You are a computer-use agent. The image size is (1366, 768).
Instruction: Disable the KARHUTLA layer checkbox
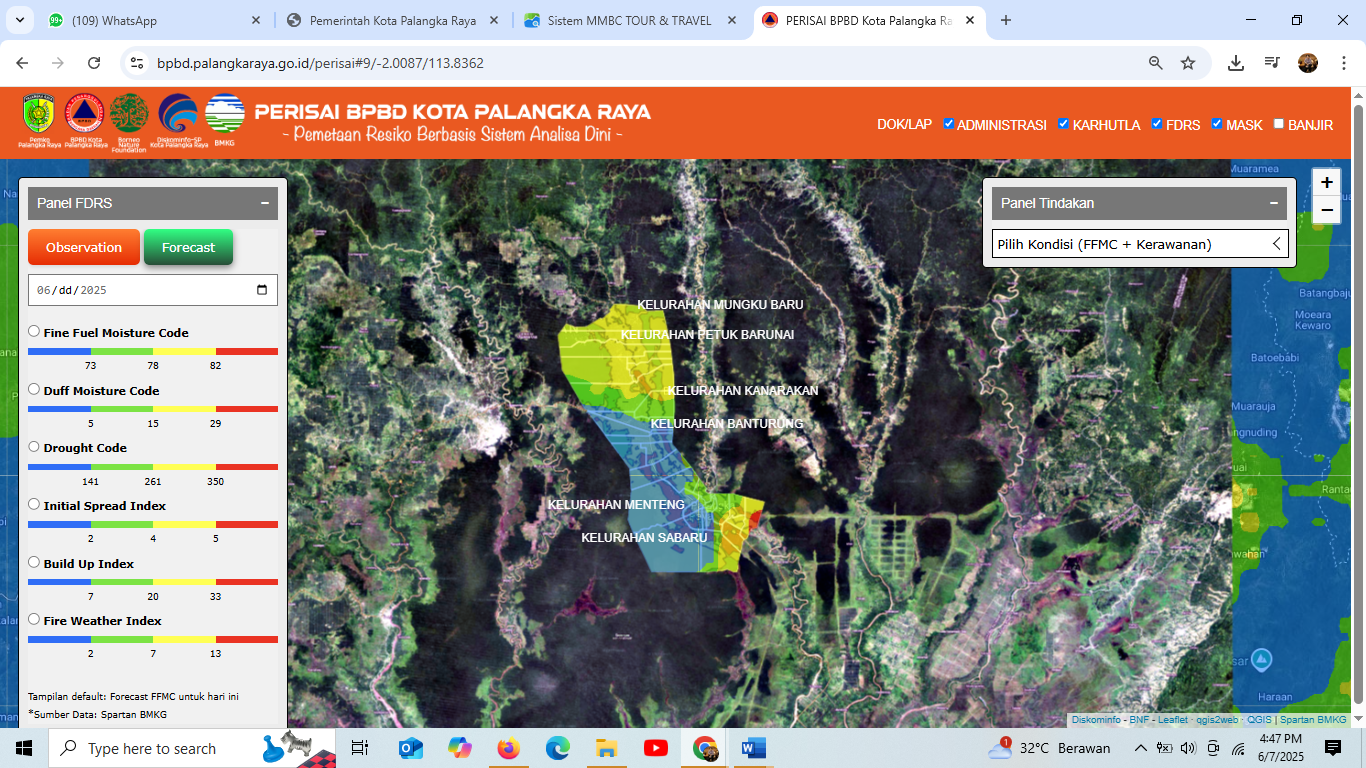coord(1064,124)
